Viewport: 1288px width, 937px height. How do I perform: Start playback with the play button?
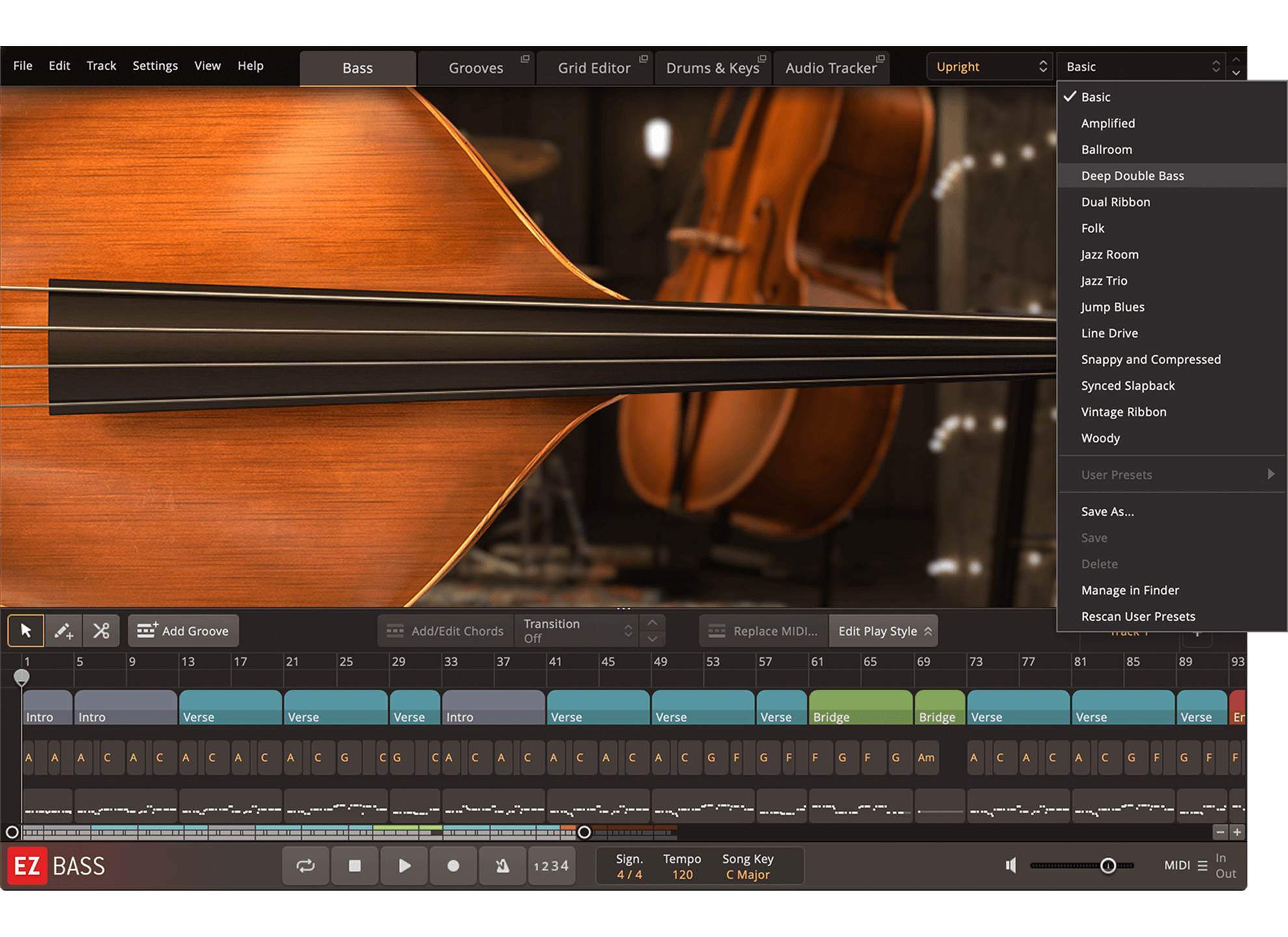(404, 865)
